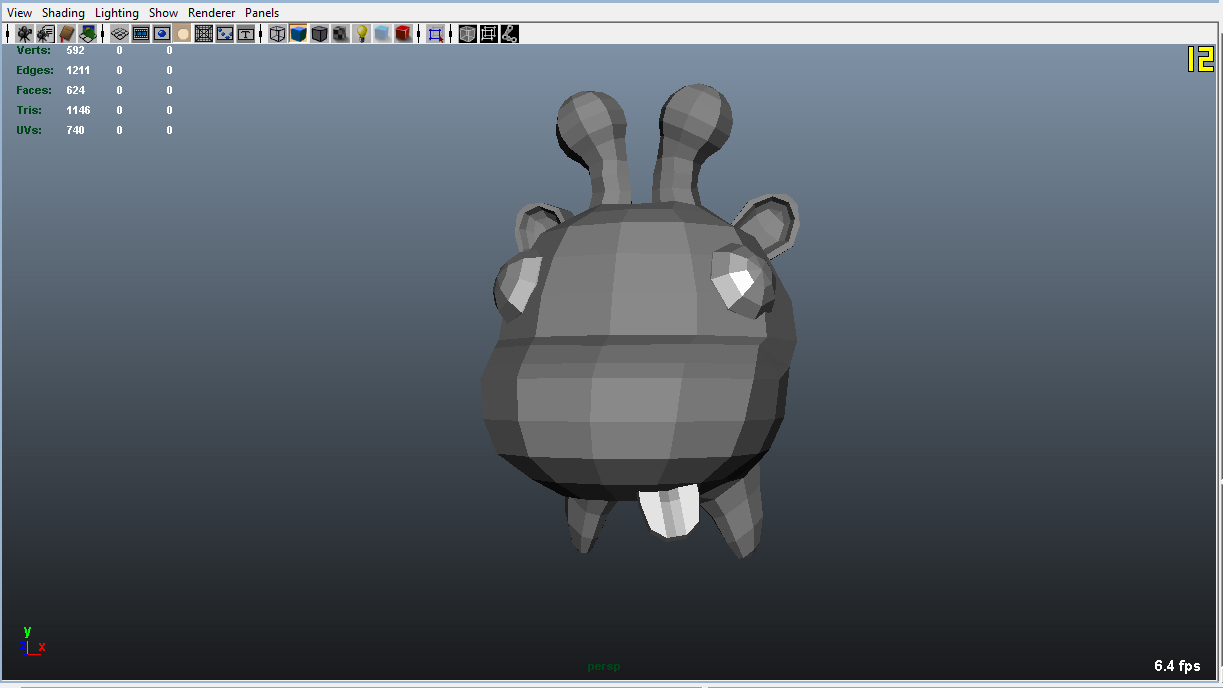Show the film gate
1223x688 pixels.
(140, 33)
